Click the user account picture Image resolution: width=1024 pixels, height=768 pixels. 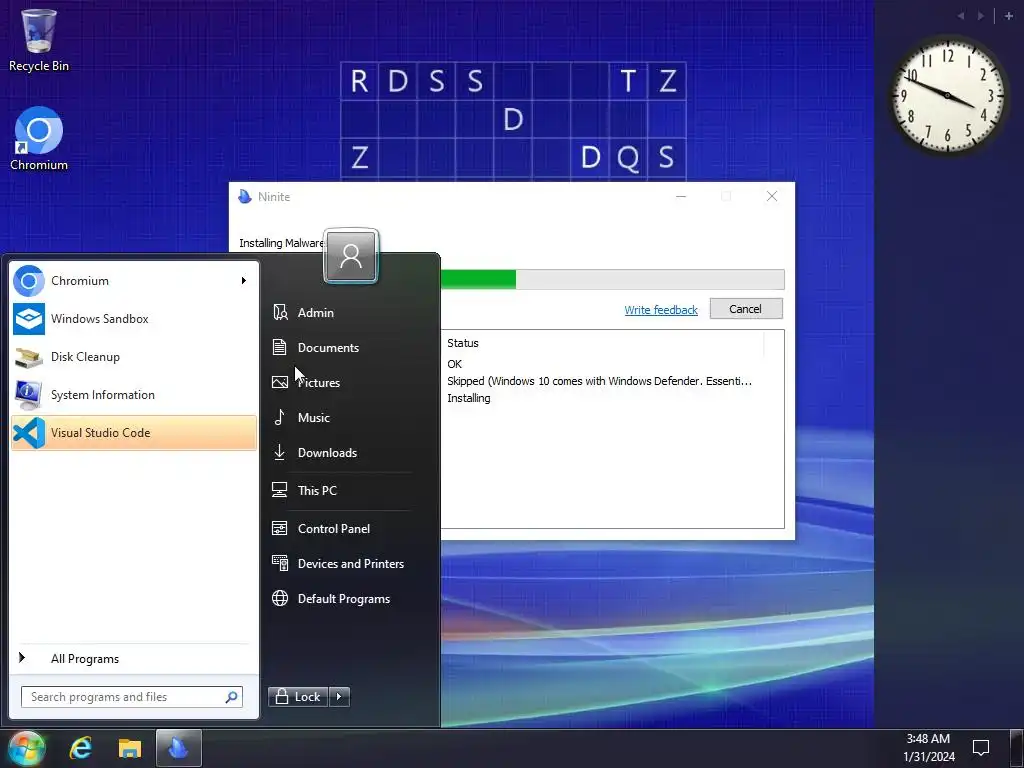tap(351, 256)
